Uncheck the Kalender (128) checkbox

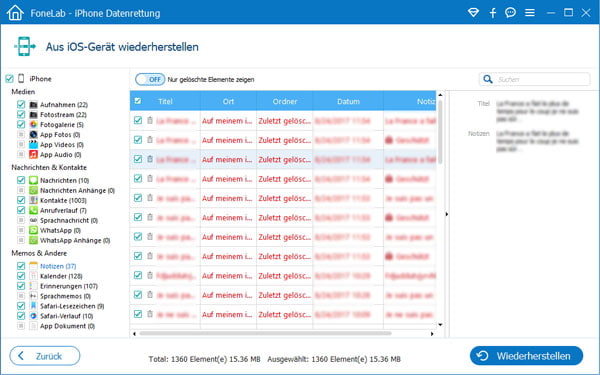[x=21, y=276]
